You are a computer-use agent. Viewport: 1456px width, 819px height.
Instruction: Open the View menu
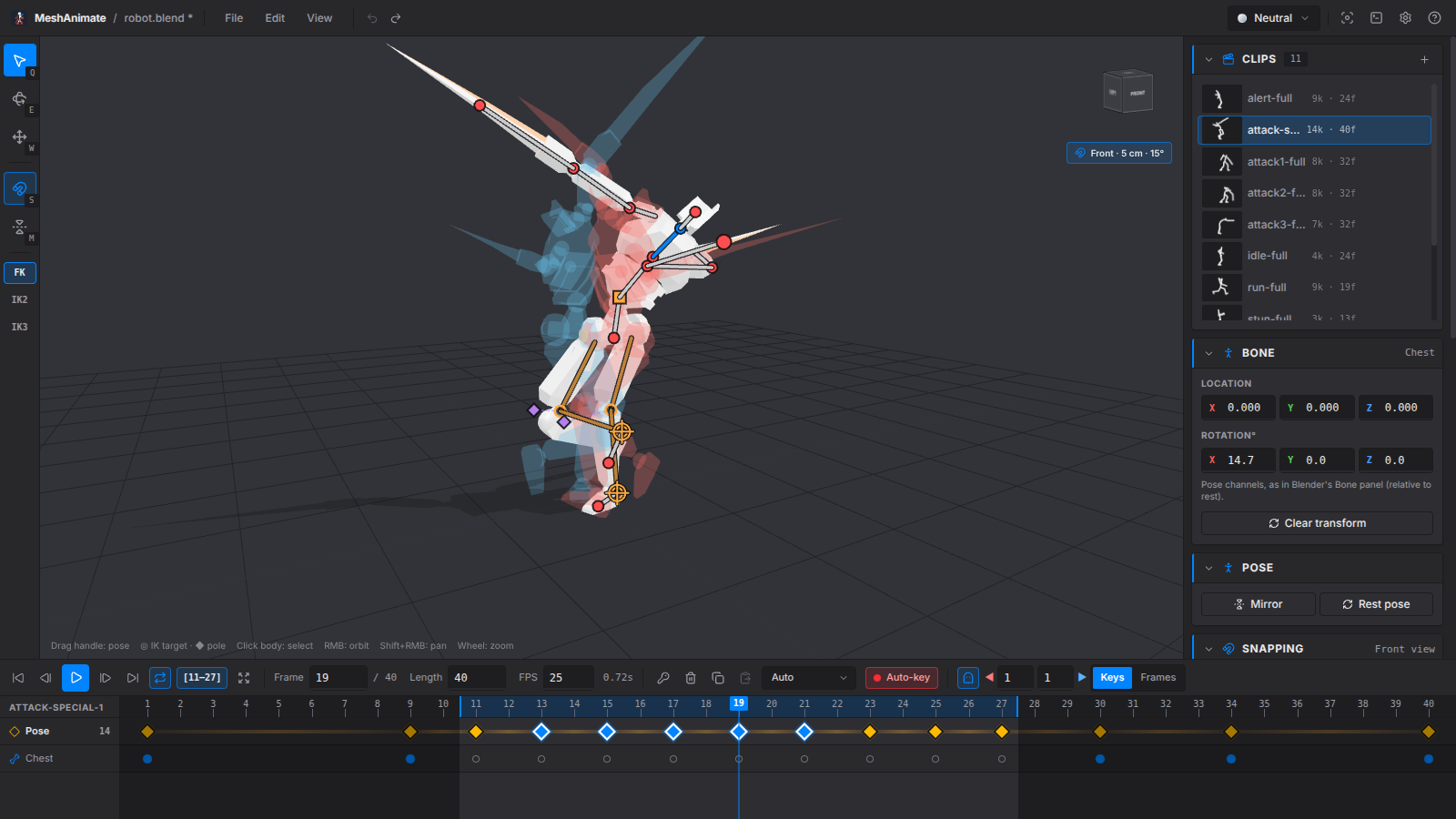pos(319,18)
